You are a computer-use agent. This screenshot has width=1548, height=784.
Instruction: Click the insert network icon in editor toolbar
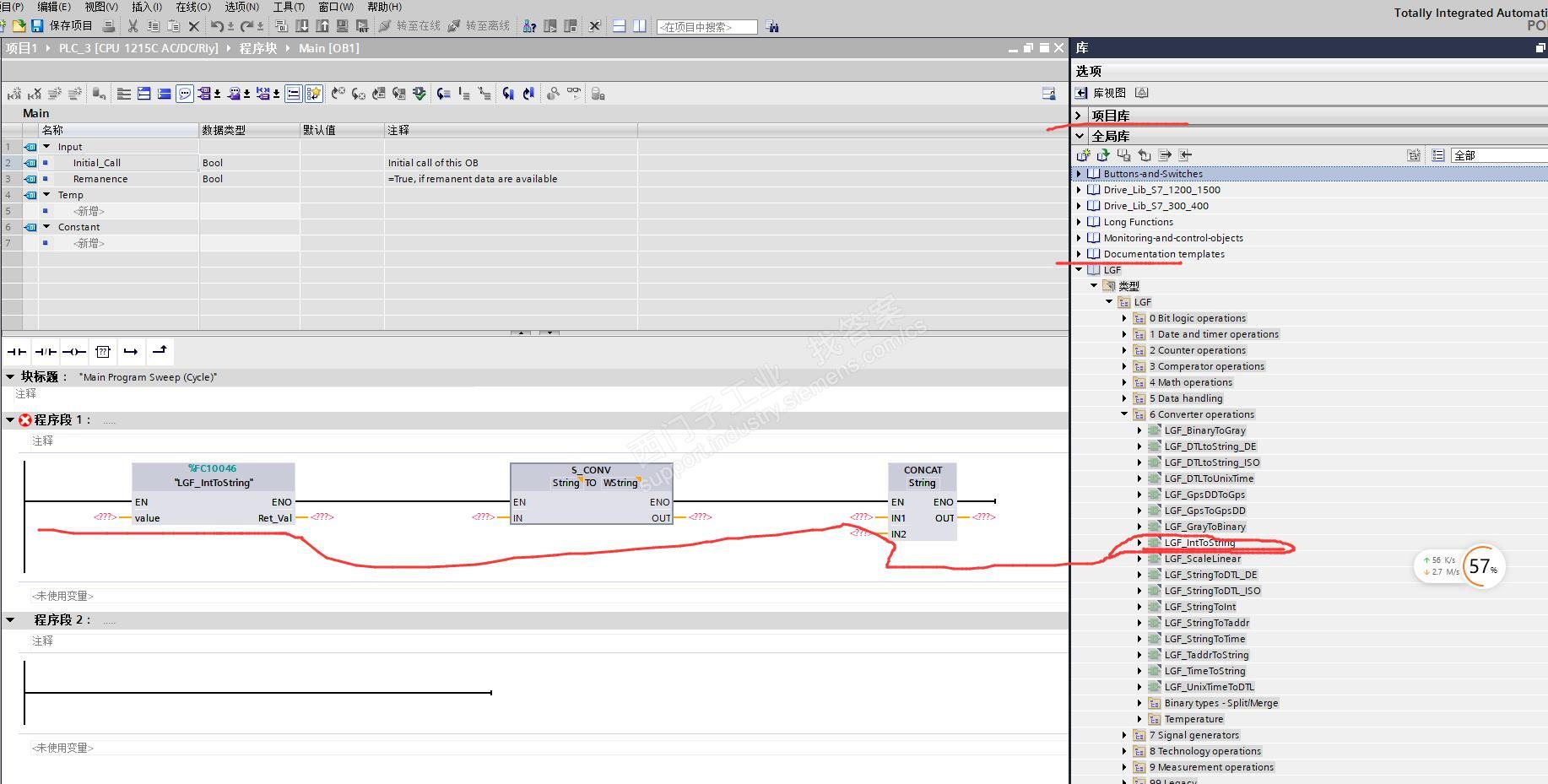pyautogui.click(x=14, y=94)
